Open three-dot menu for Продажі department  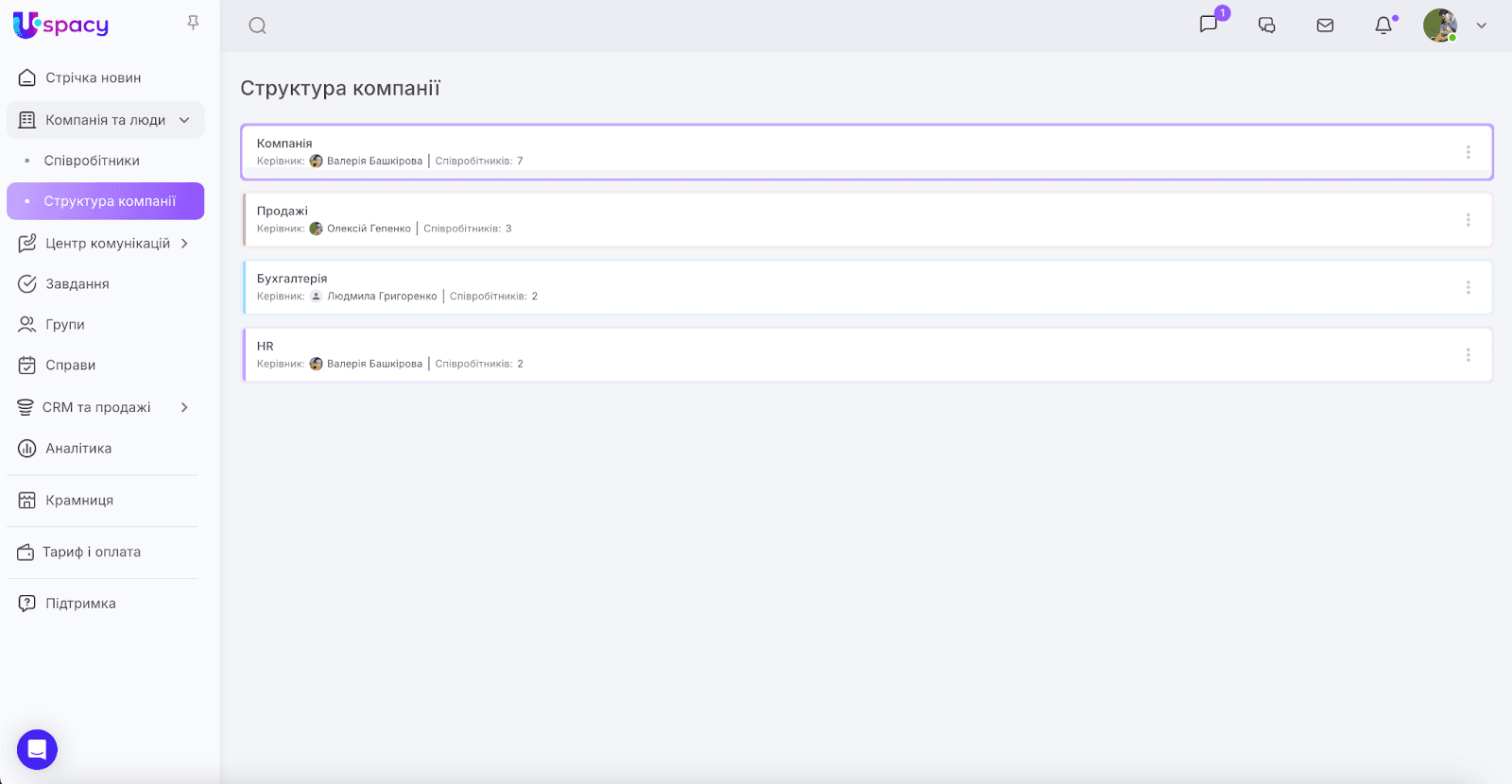coord(1468,220)
